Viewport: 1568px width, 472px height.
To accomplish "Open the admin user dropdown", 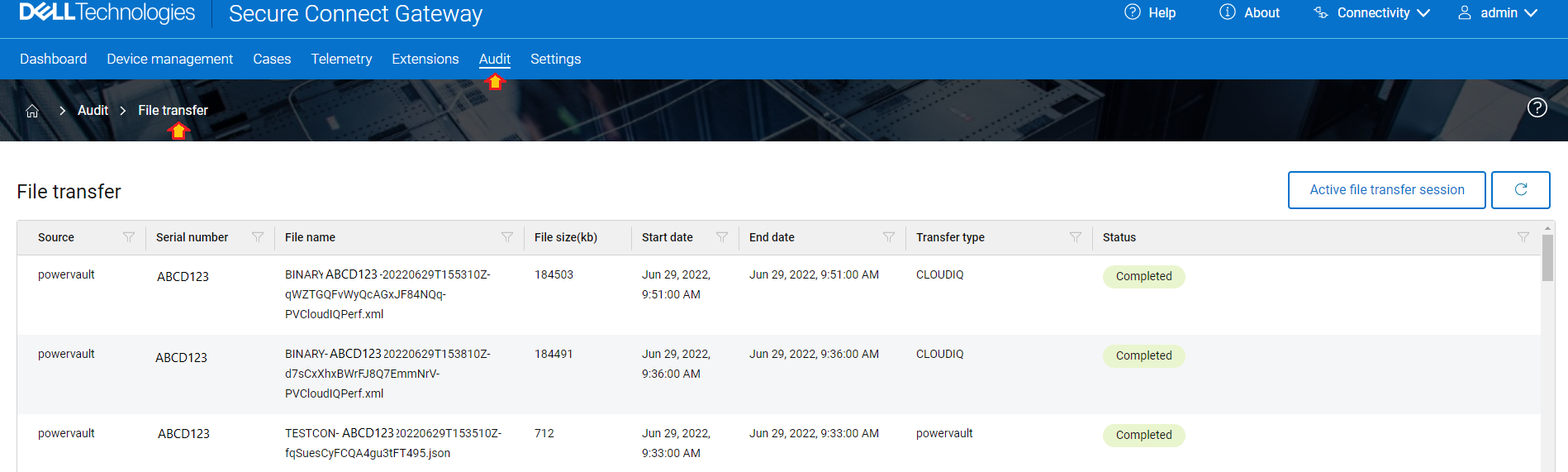I will 1498,13.
